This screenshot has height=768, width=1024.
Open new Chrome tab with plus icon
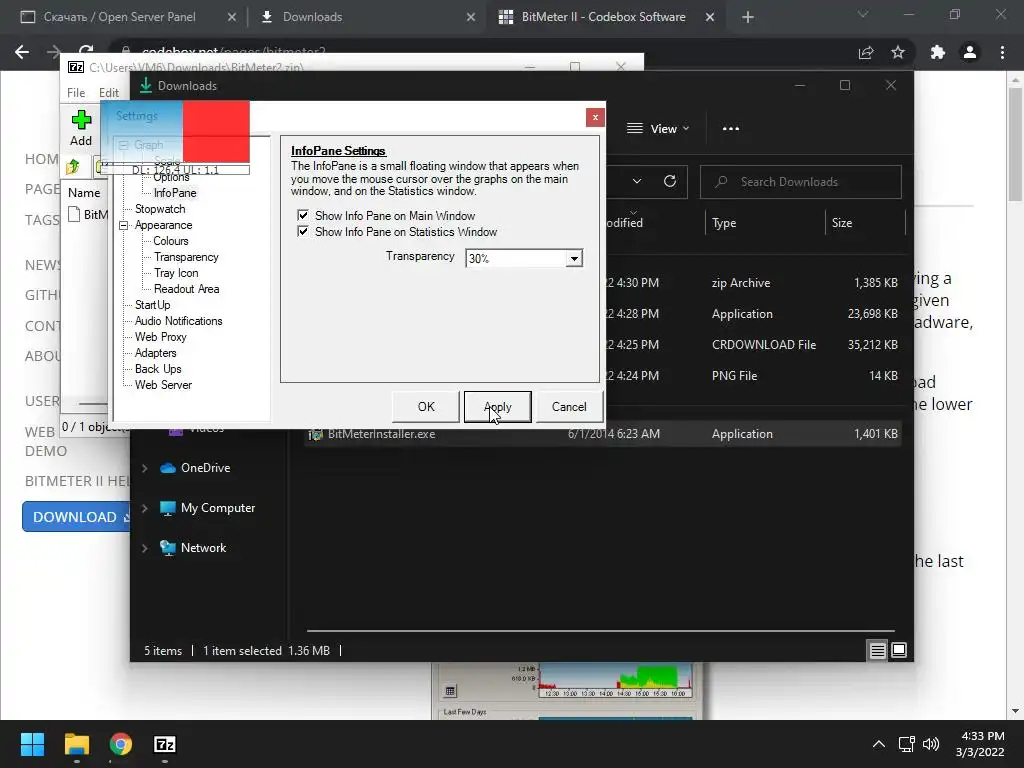[x=748, y=17]
